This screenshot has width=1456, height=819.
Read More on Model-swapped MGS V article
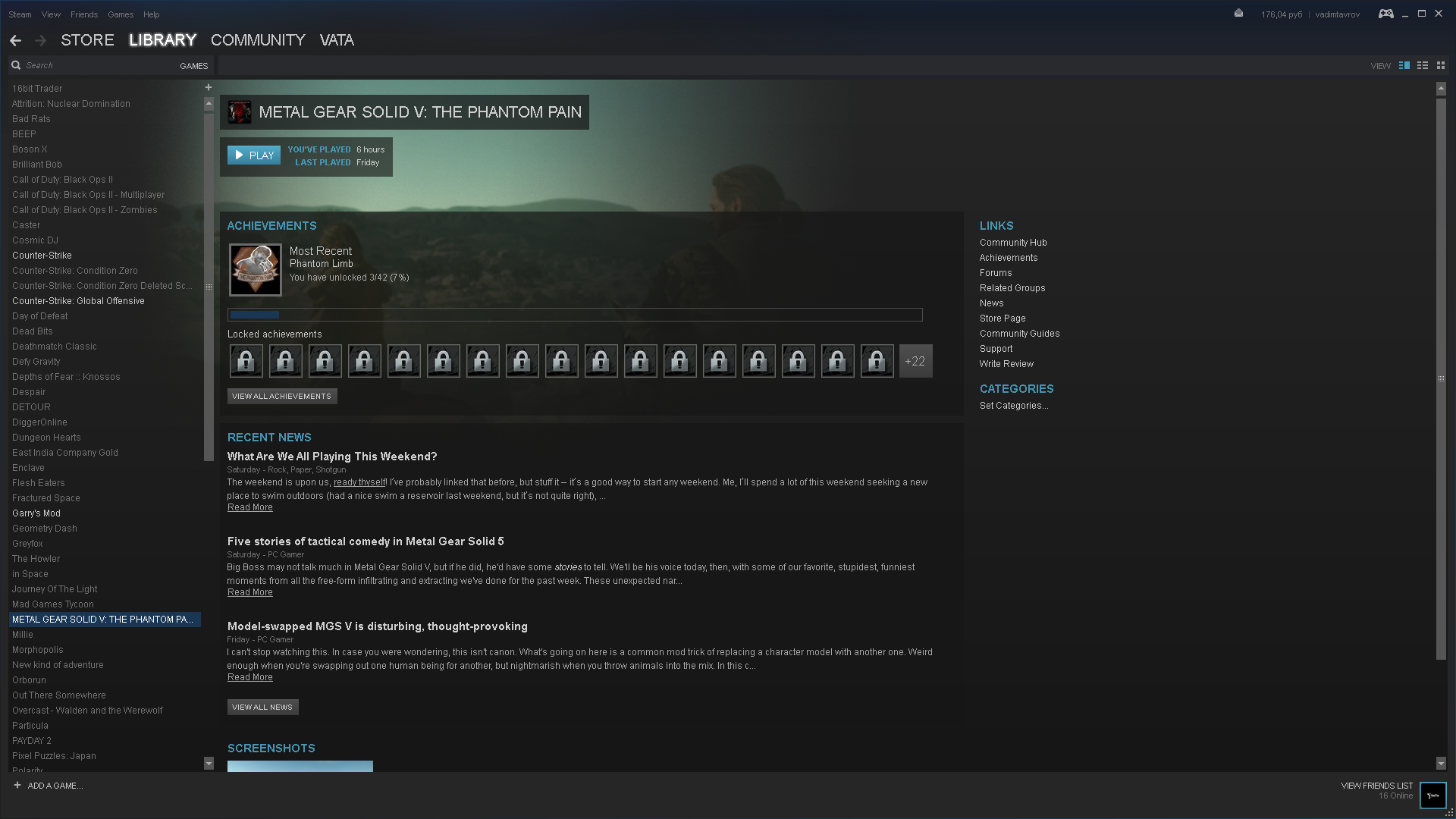tap(250, 677)
